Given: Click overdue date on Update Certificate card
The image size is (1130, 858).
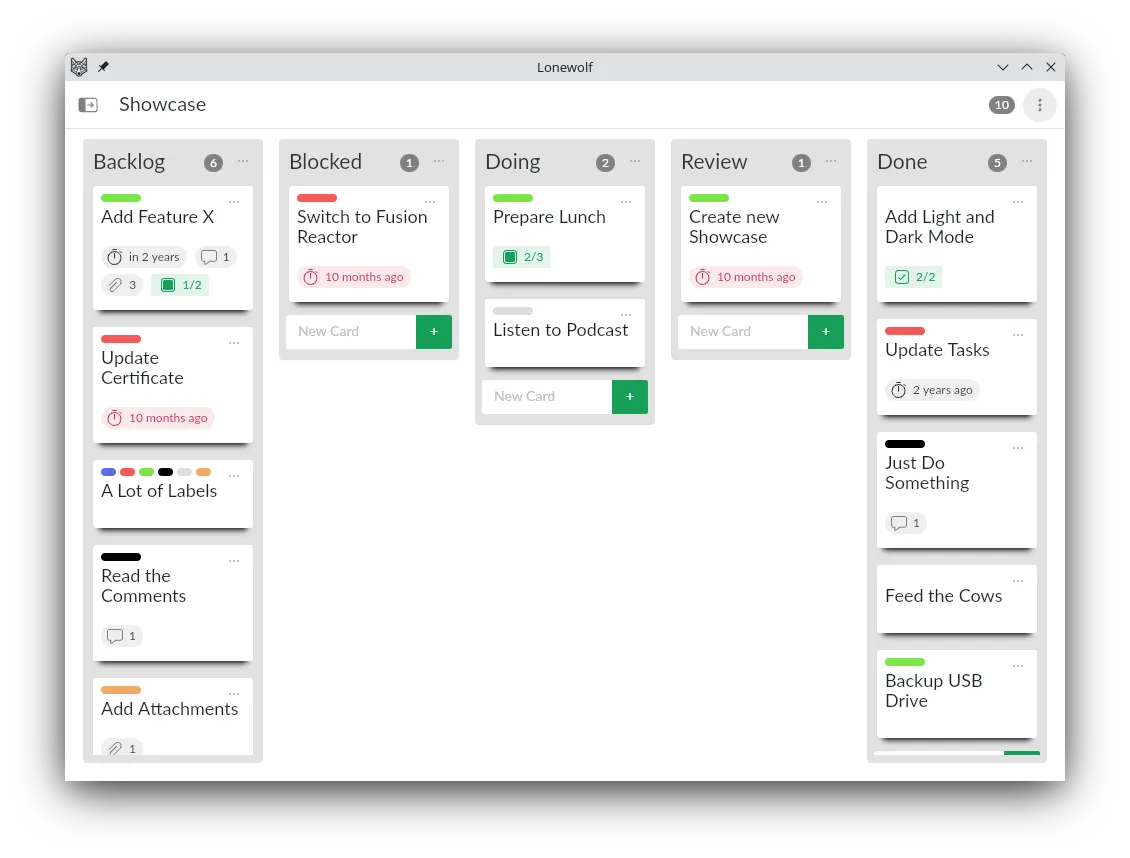Looking at the screenshot, I should click(158, 419).
